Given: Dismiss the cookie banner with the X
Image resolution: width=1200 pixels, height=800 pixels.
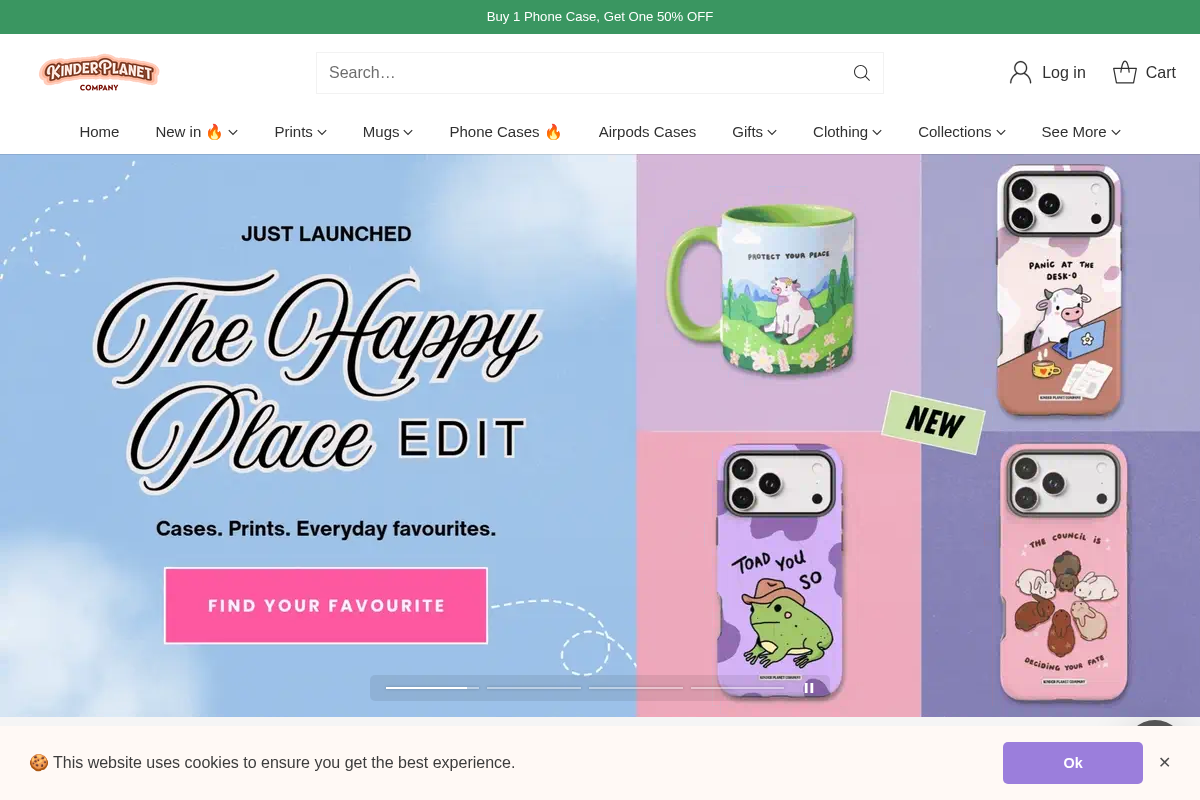Looking at the screenshot, I should pos(1165,762).
